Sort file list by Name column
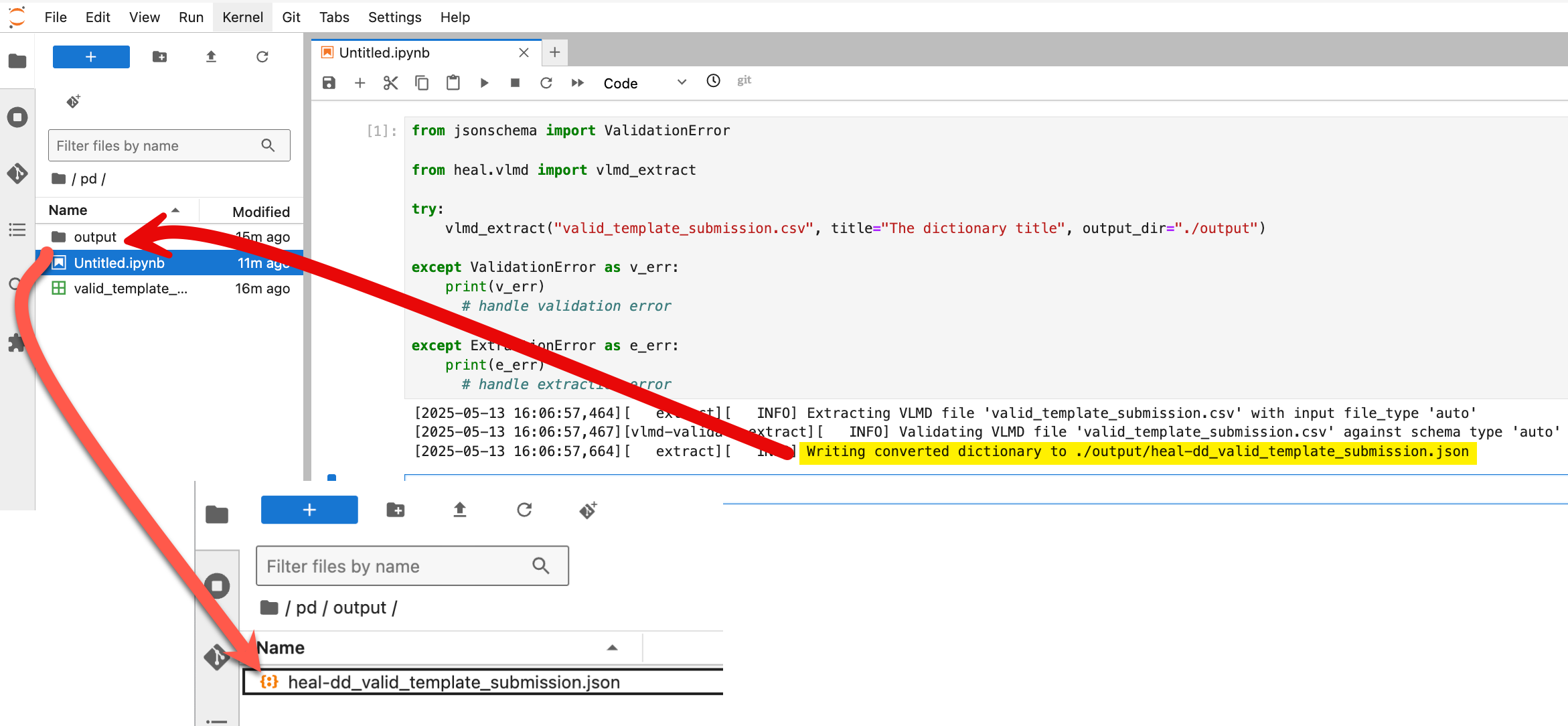Viewport: 1568px width, 726px height. pos(117,210)
